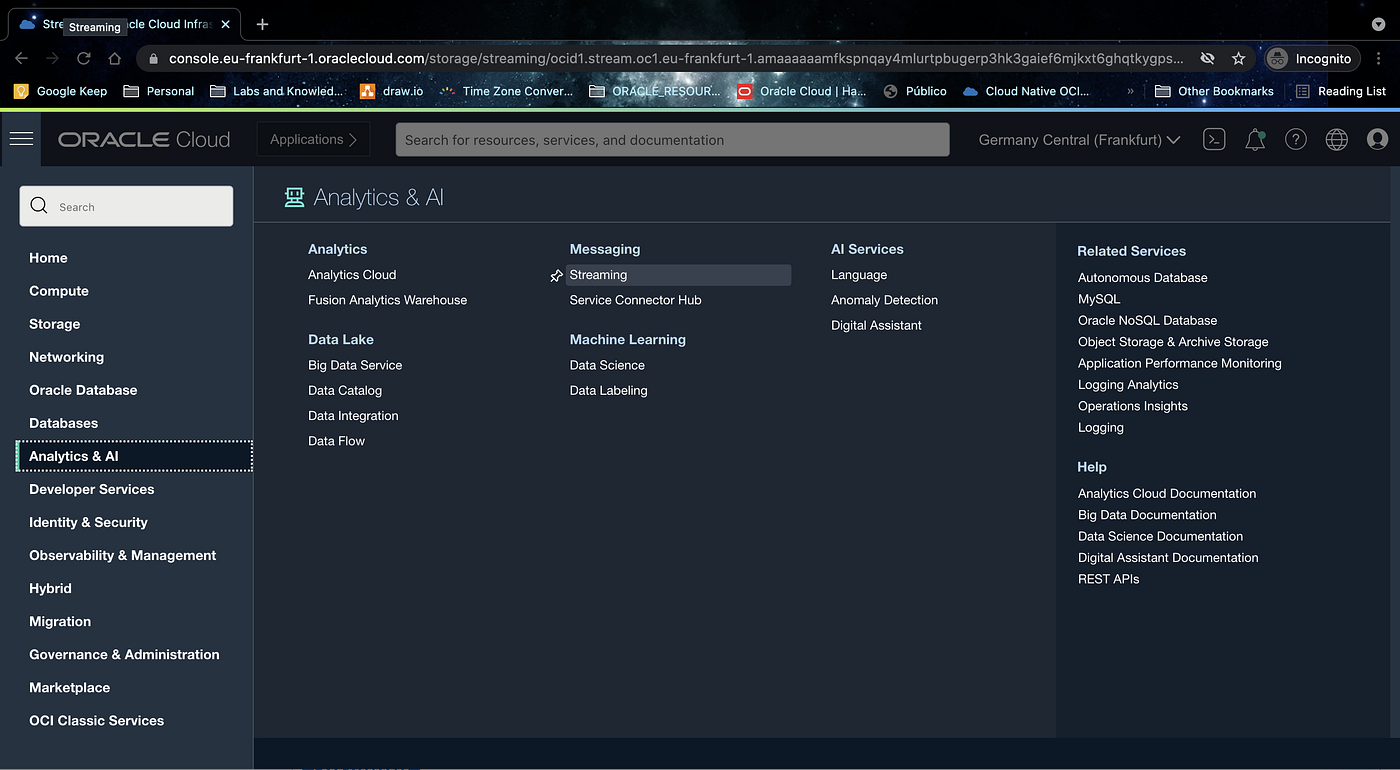The height and width of the screenshot is (770, 1400).
Task: Open a new browser tab
Action: (x=262, y=24)
